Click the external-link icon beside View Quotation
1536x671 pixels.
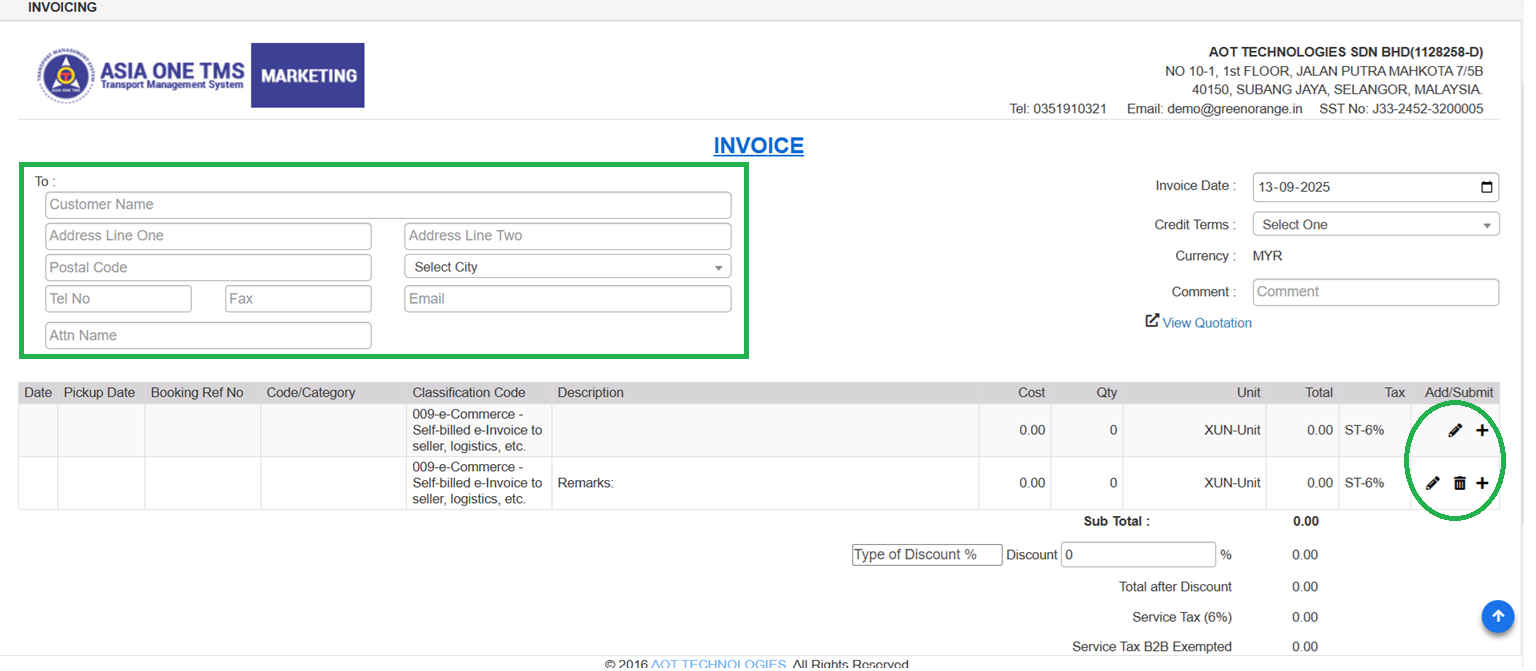(1152, 321)
